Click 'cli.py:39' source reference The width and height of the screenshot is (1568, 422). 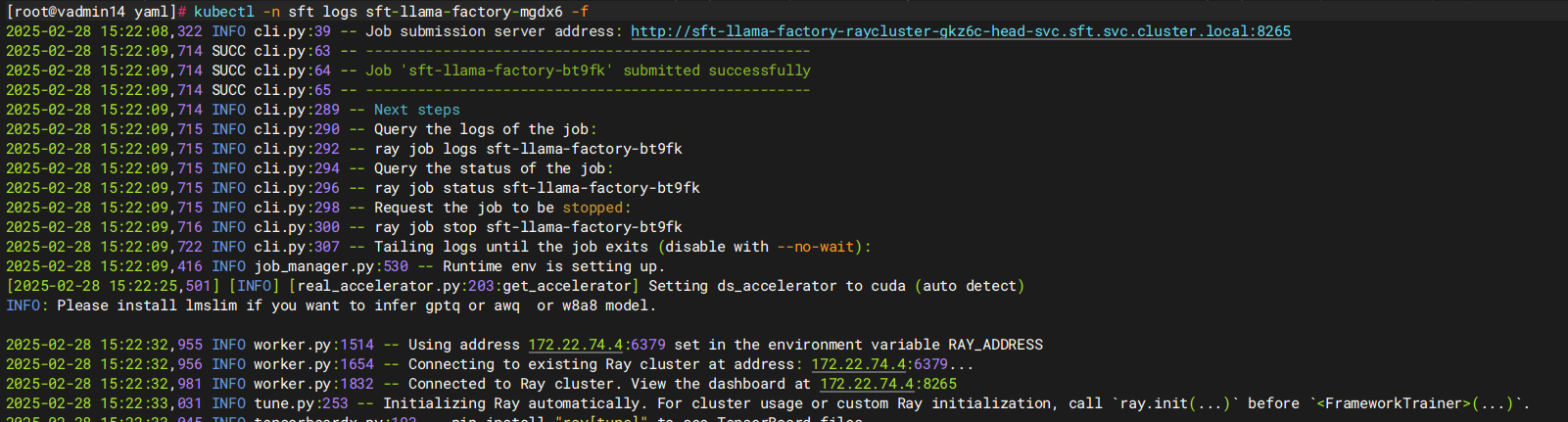292,31
